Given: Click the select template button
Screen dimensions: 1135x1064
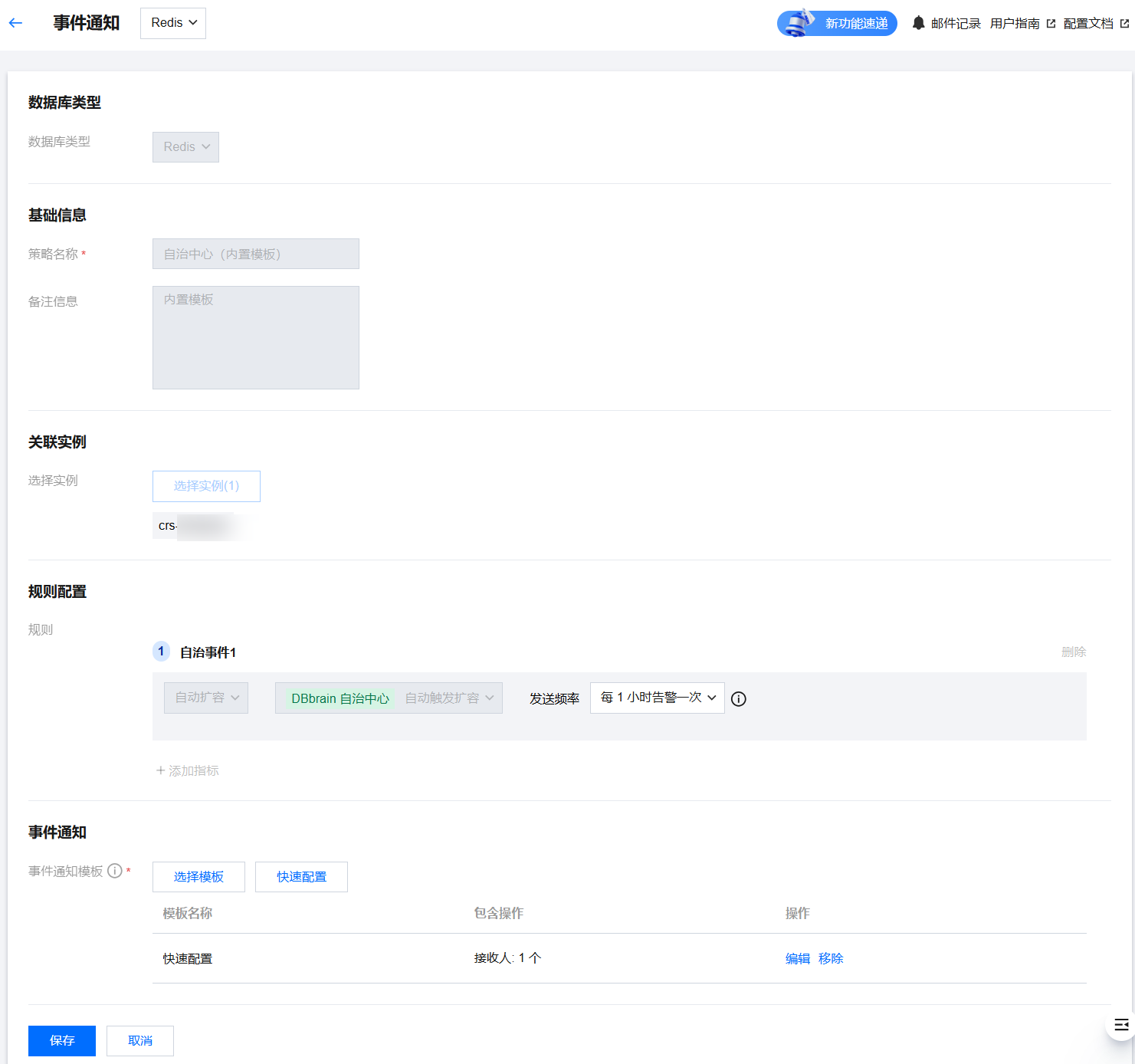Looking at the screenshot, I should point(198,877).
